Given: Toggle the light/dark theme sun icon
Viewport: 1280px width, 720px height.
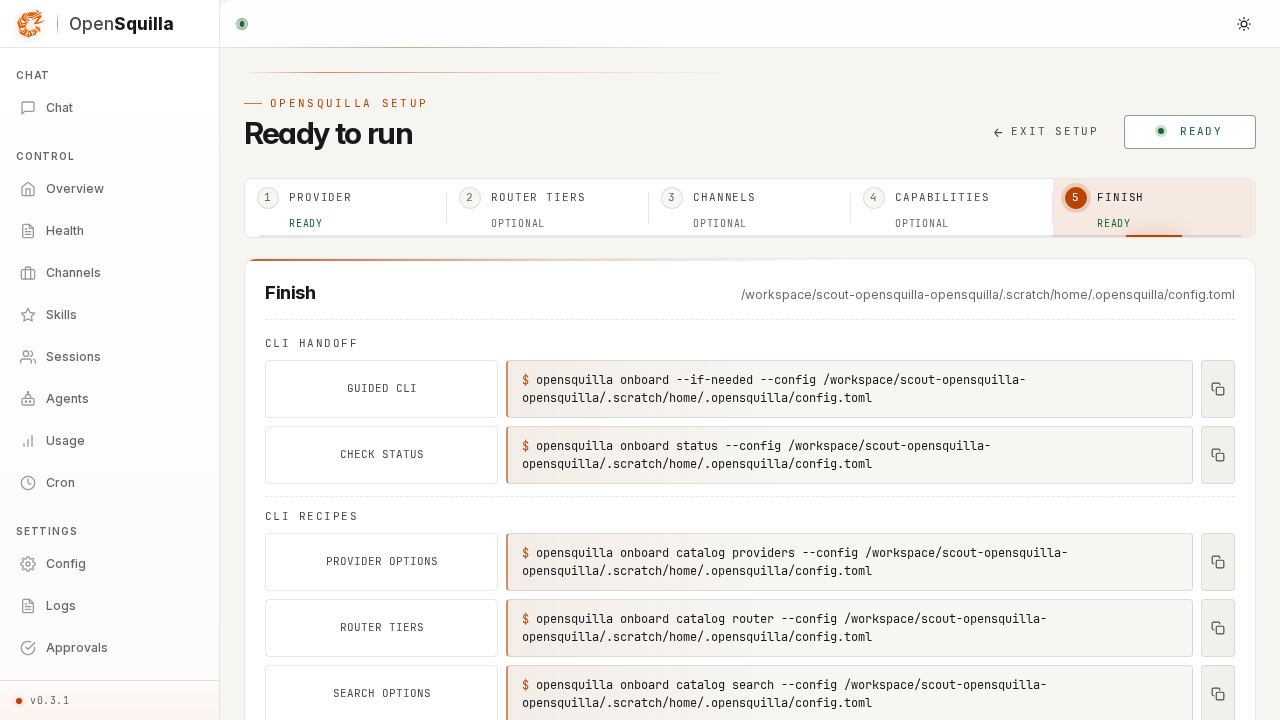Looking at the screenshot, I should point(1244,24).
